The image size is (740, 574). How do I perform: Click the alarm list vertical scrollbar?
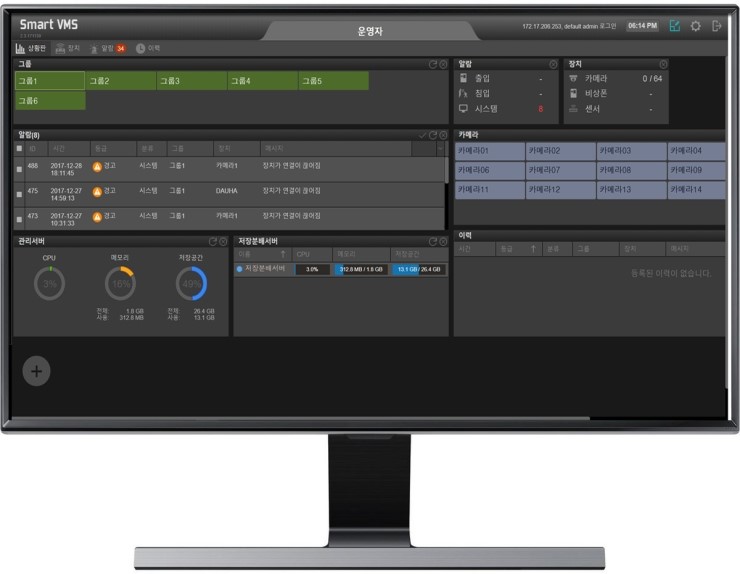tap(446, 170)
